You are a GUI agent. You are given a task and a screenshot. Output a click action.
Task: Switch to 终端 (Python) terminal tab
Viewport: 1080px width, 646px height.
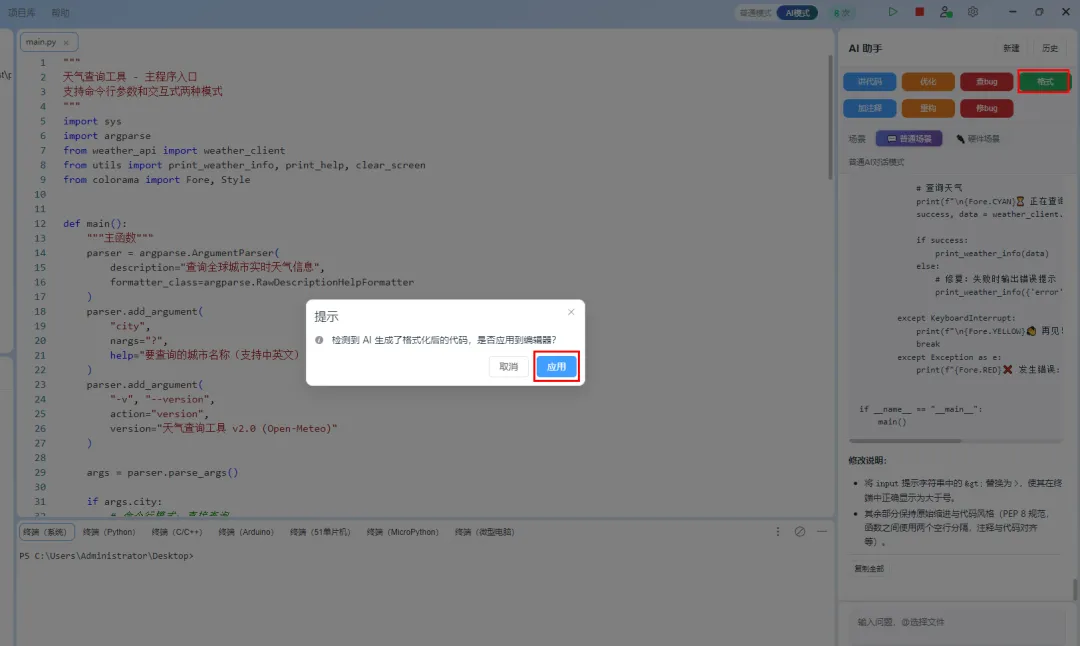[109, 532]
